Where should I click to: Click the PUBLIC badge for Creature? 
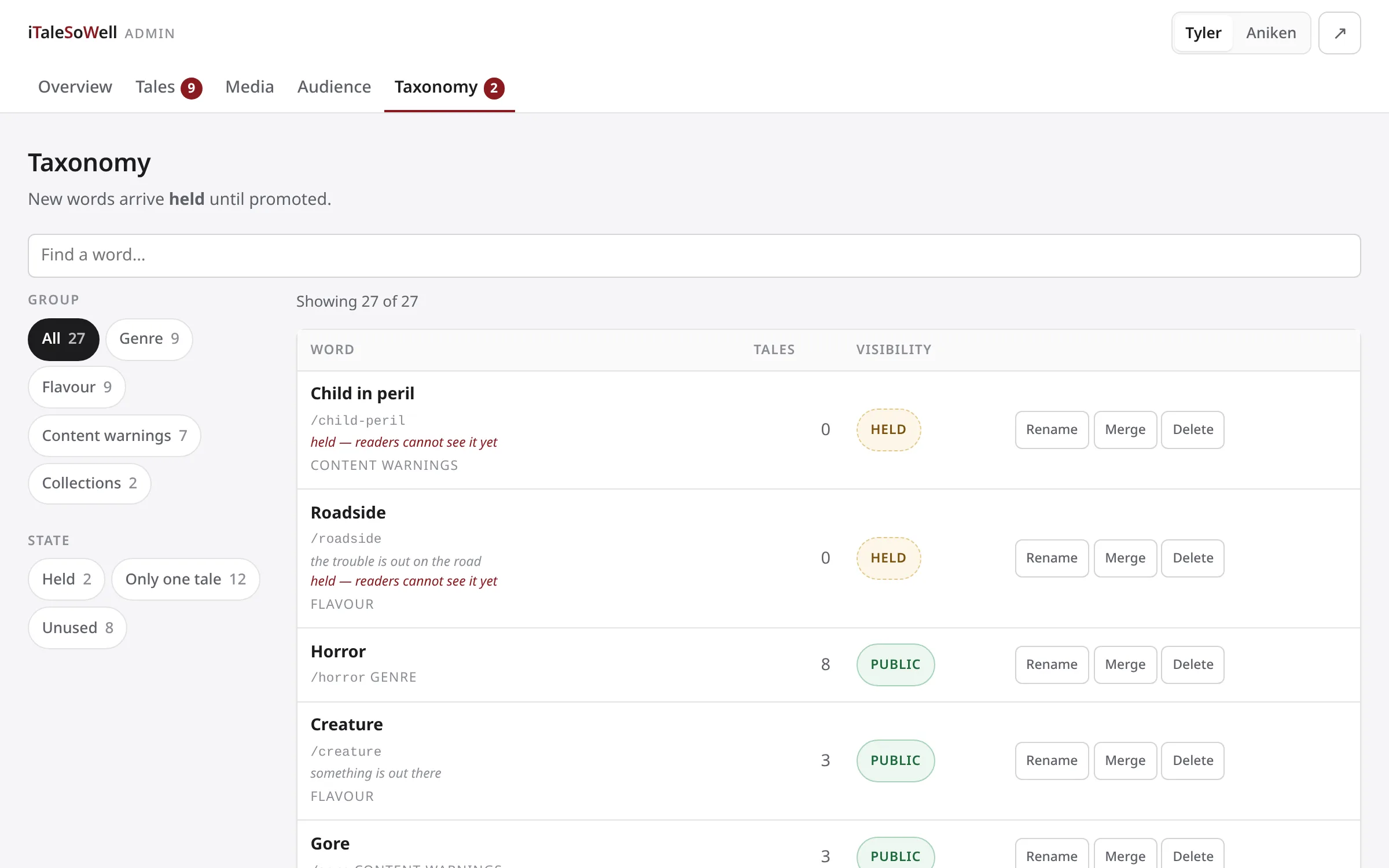tap(895, 761)
